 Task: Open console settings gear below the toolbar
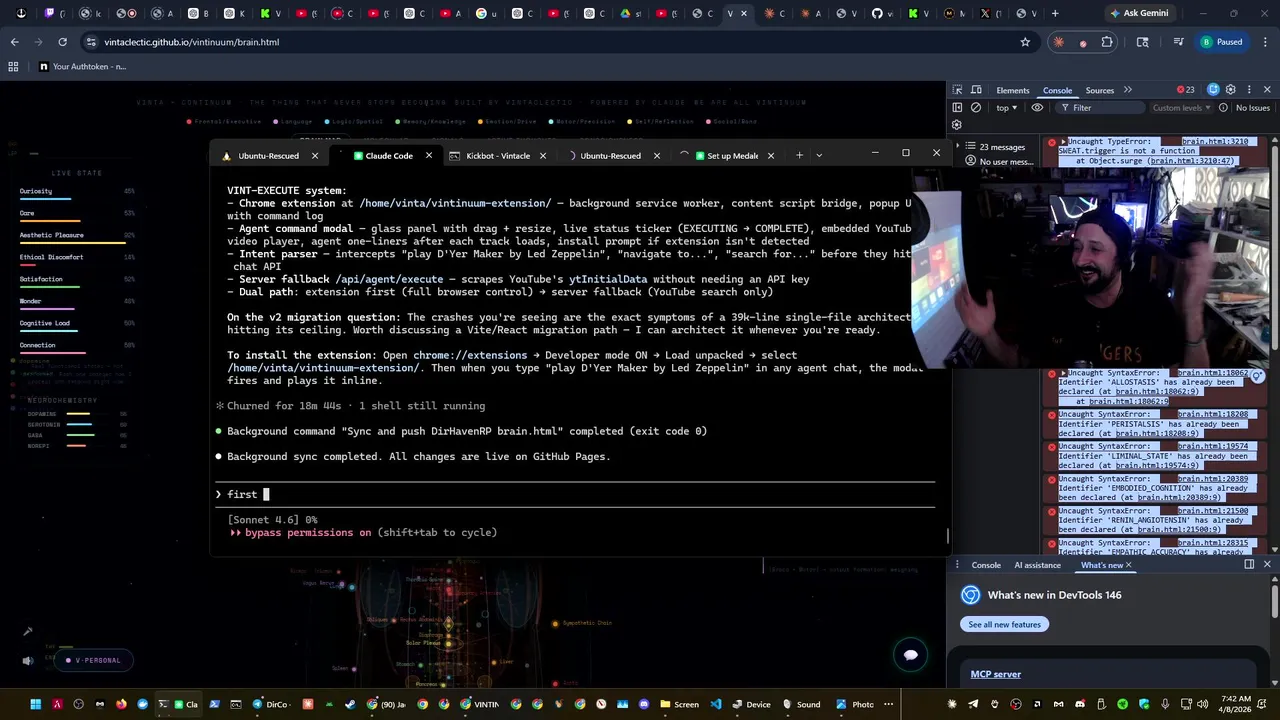pos(957,125)
